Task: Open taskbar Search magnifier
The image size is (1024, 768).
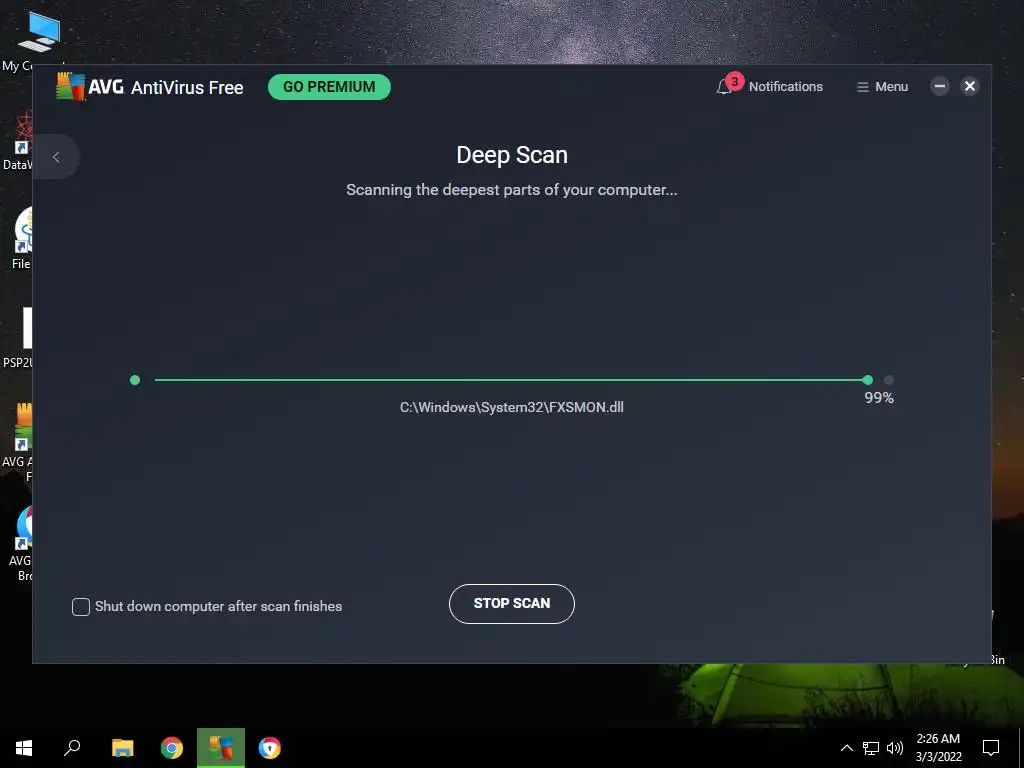Action: pos(72,748)
